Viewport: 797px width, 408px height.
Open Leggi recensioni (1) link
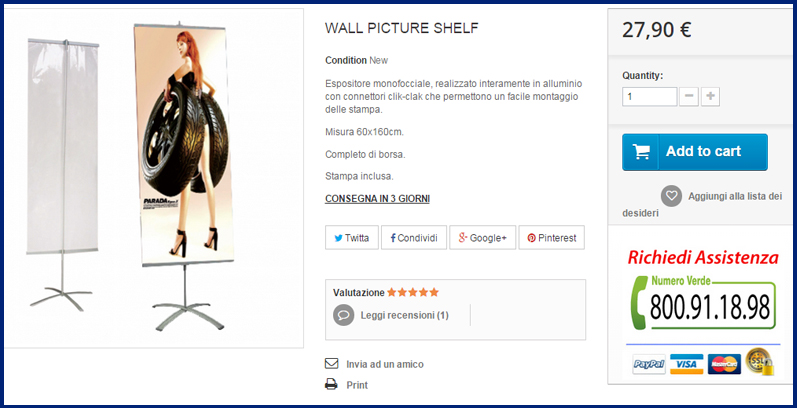point(405,315)
